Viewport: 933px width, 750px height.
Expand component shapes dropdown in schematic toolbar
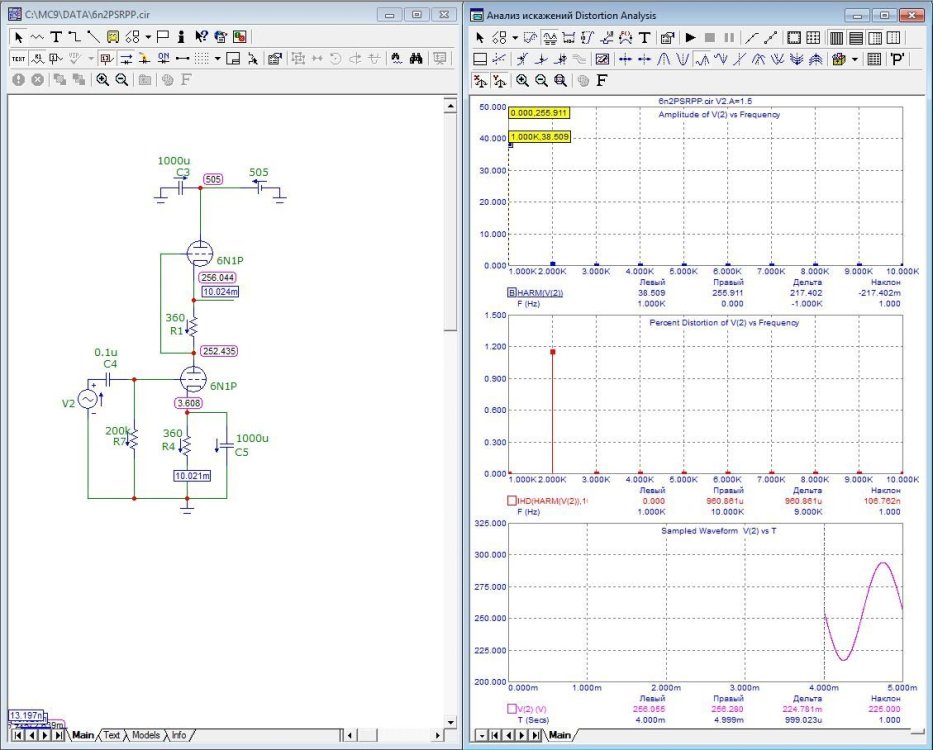(x=148, y=36)
